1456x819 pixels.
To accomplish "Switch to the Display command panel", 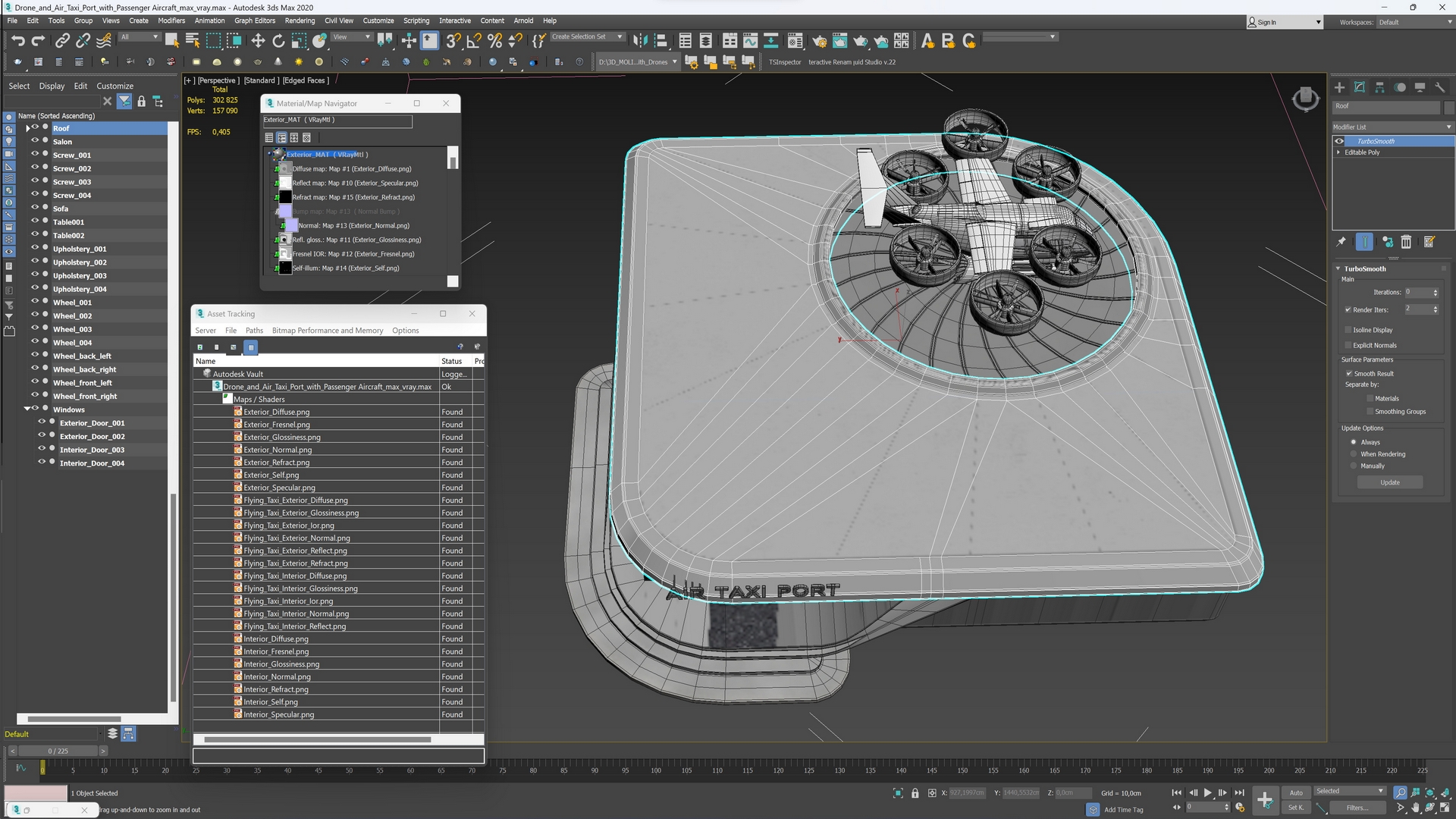I will tap(1420, 87).
